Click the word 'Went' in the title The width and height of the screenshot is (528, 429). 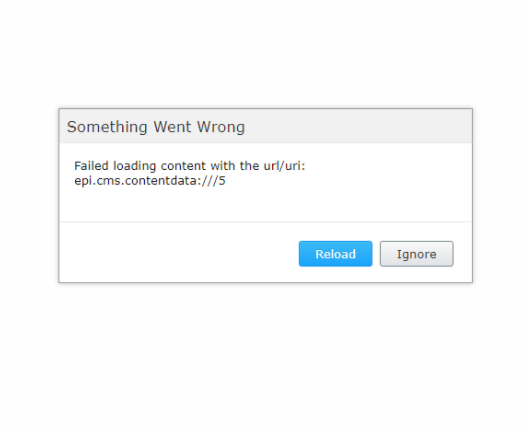coord(172,127)
